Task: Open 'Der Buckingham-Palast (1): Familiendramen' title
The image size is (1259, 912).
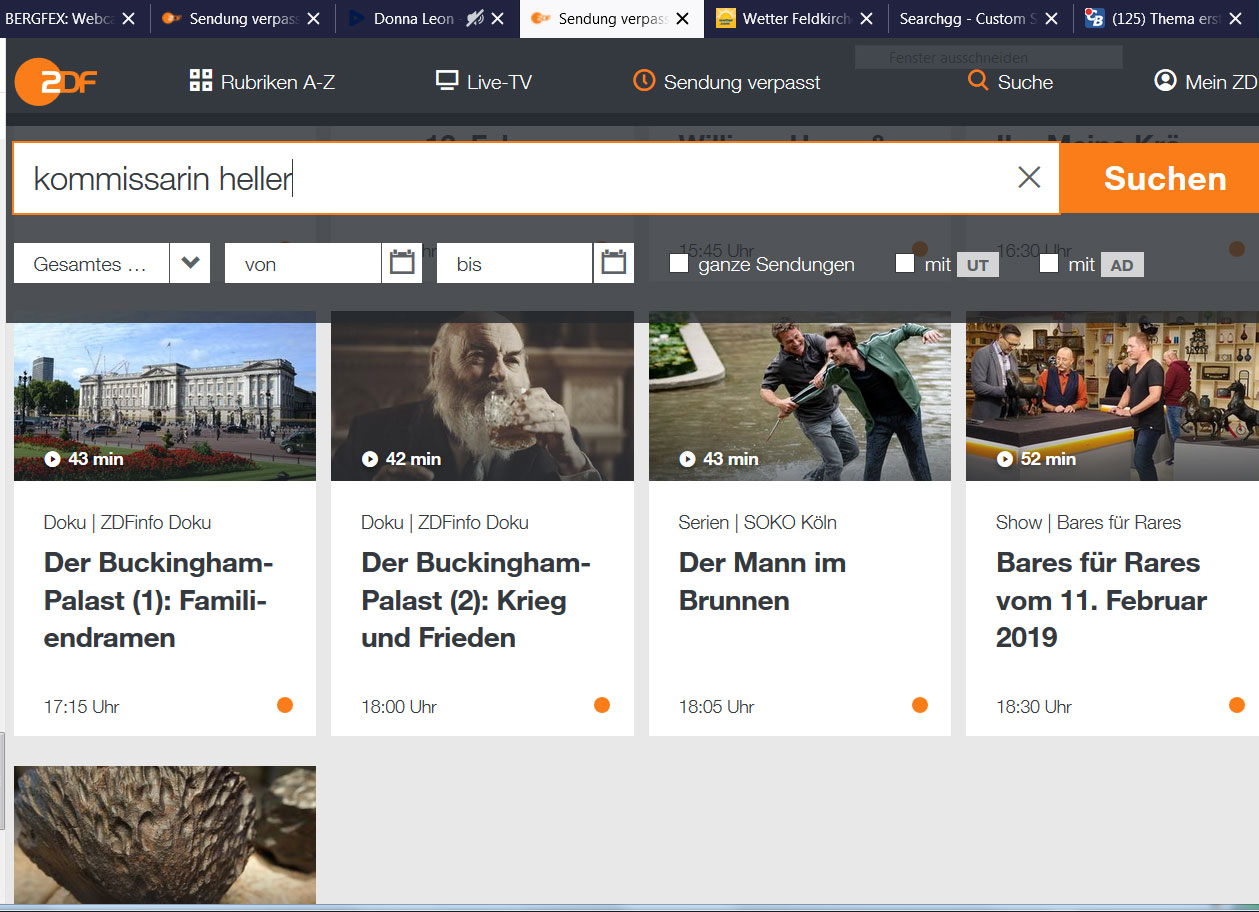Action: 159,600
